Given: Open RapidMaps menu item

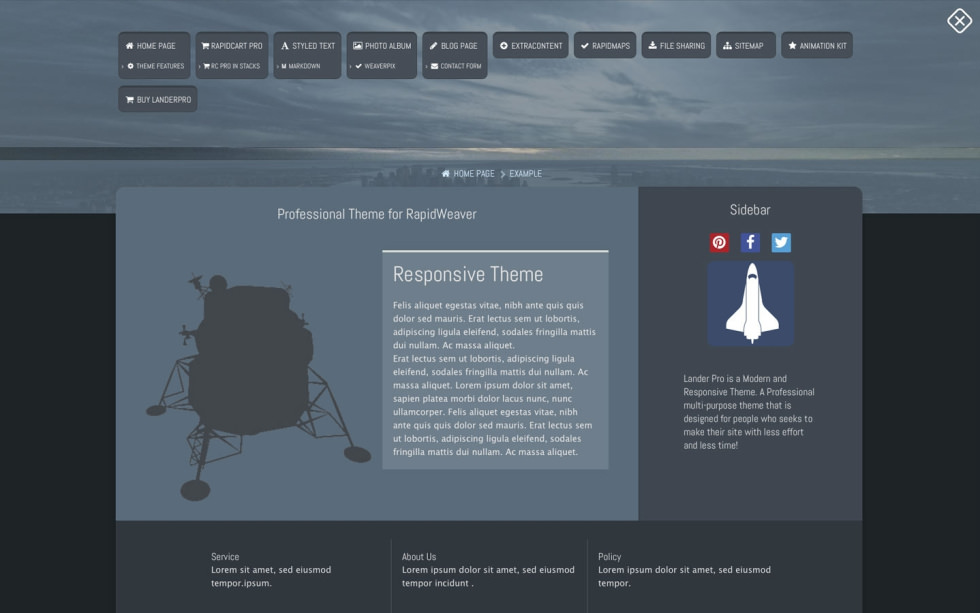Looking at the screenshot, I should [605, 46].
